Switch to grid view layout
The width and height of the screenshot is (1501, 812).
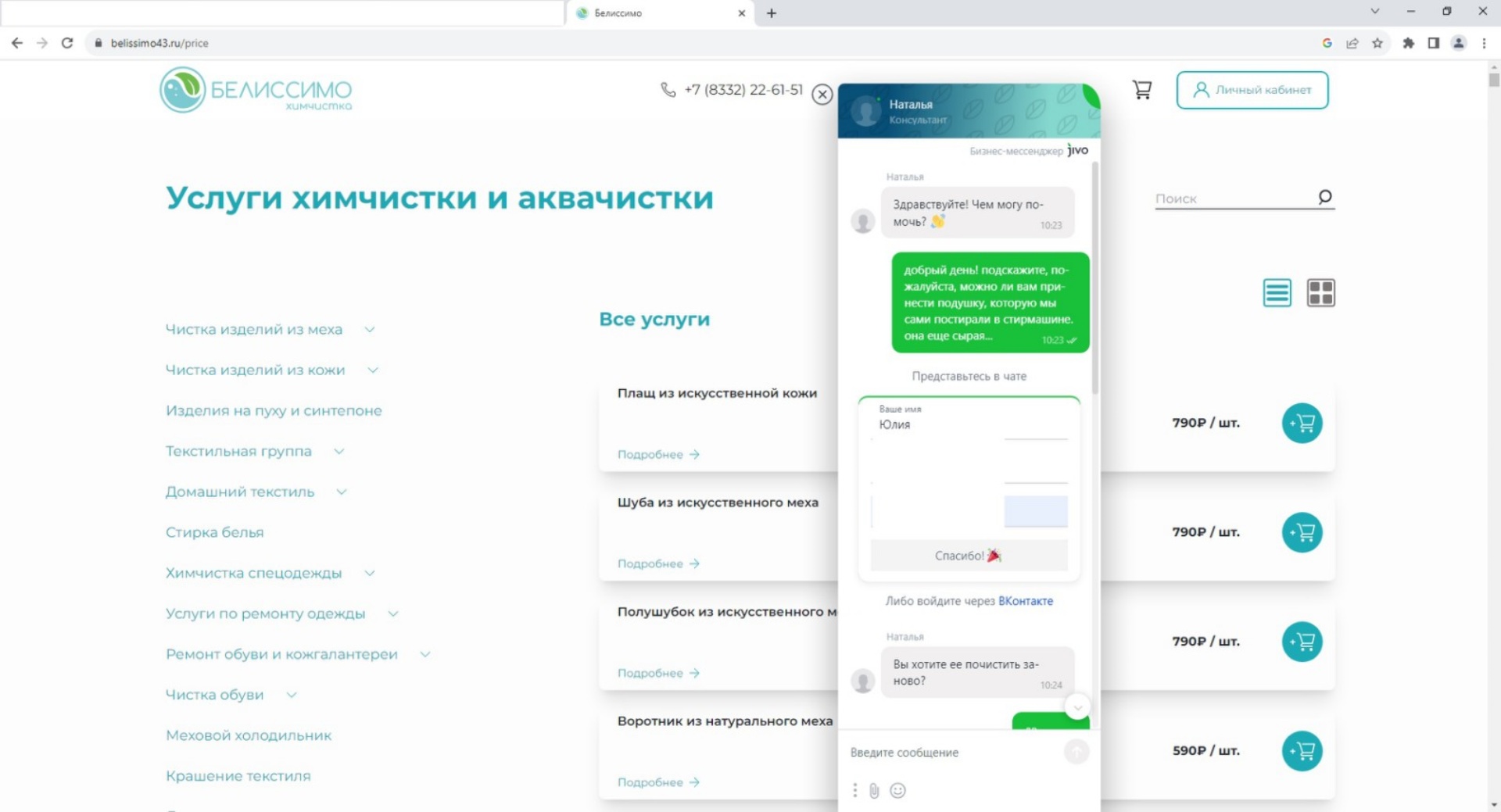coord(1321,293)
